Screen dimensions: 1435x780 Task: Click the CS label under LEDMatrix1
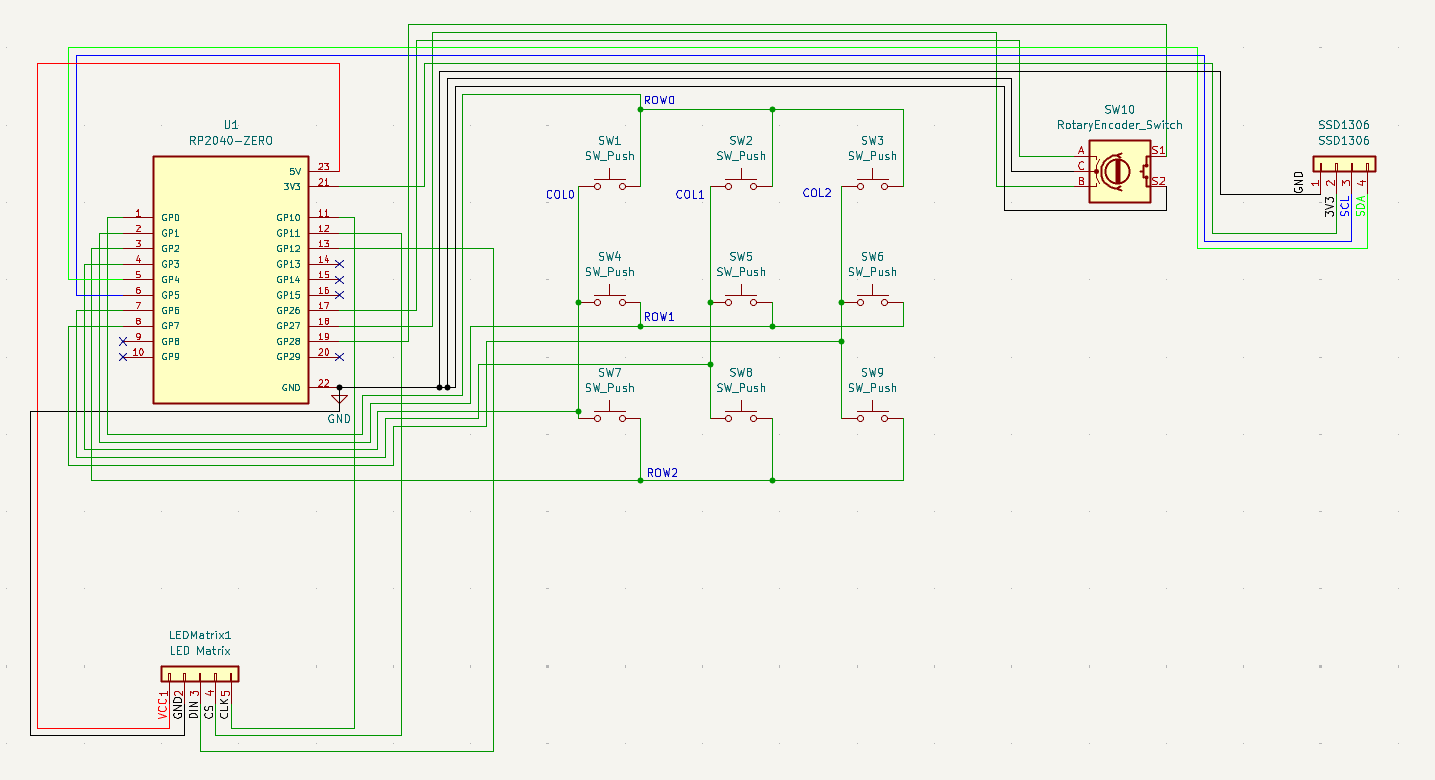click(209, 711)
